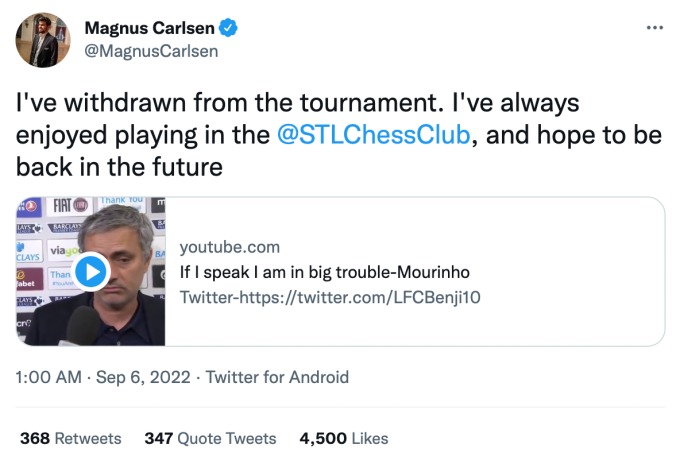The image size is (680, 464).
Task: View the 368 Retweets list
Action: click(x=70, y=438)
